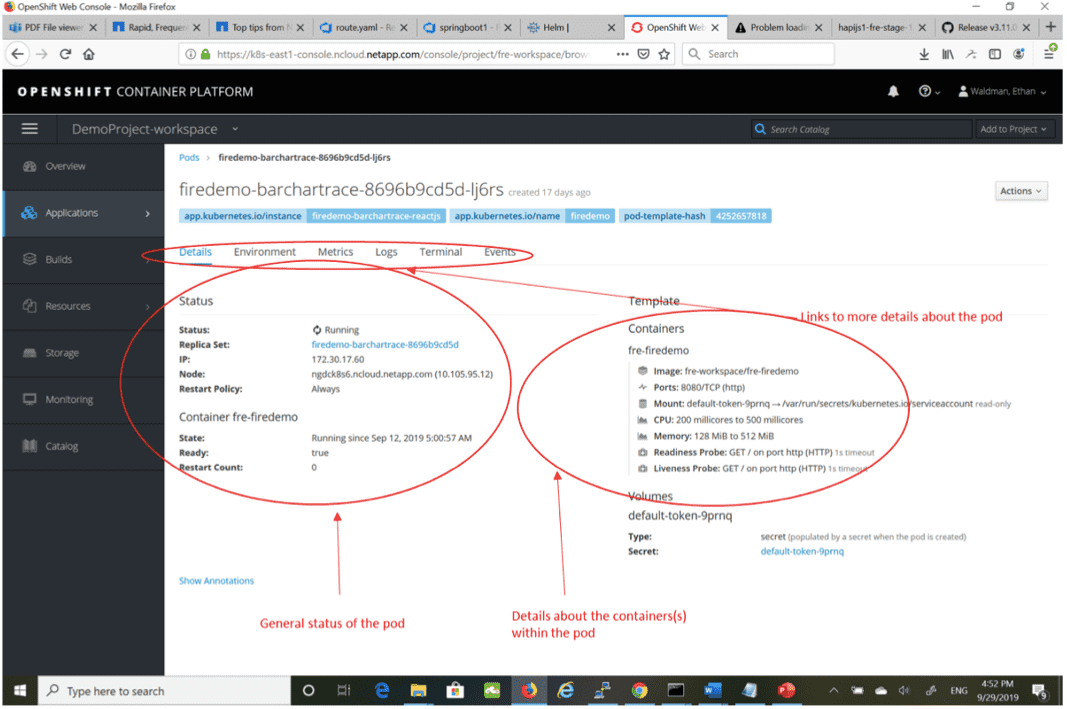Open the firedemo-barchartrace-8696b9cd5d replica set link
The width and height of the screenshot is (1067, 709).
tap(385, 345)
